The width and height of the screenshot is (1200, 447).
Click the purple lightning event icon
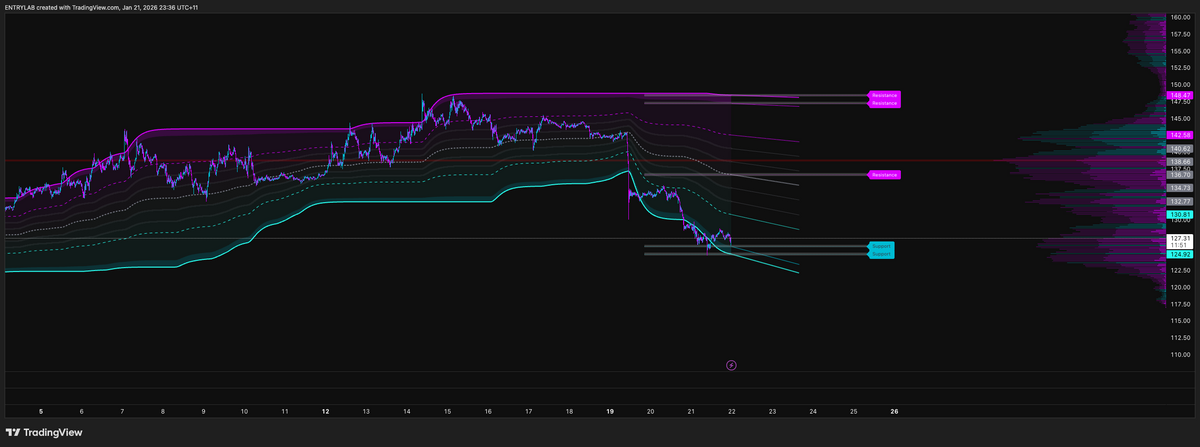[x=731, y=365]
